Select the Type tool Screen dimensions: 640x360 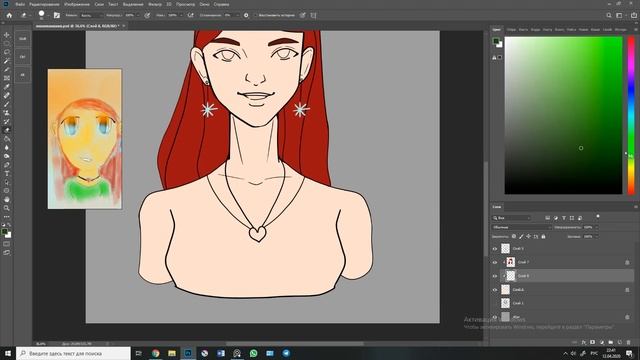[7, 173]
